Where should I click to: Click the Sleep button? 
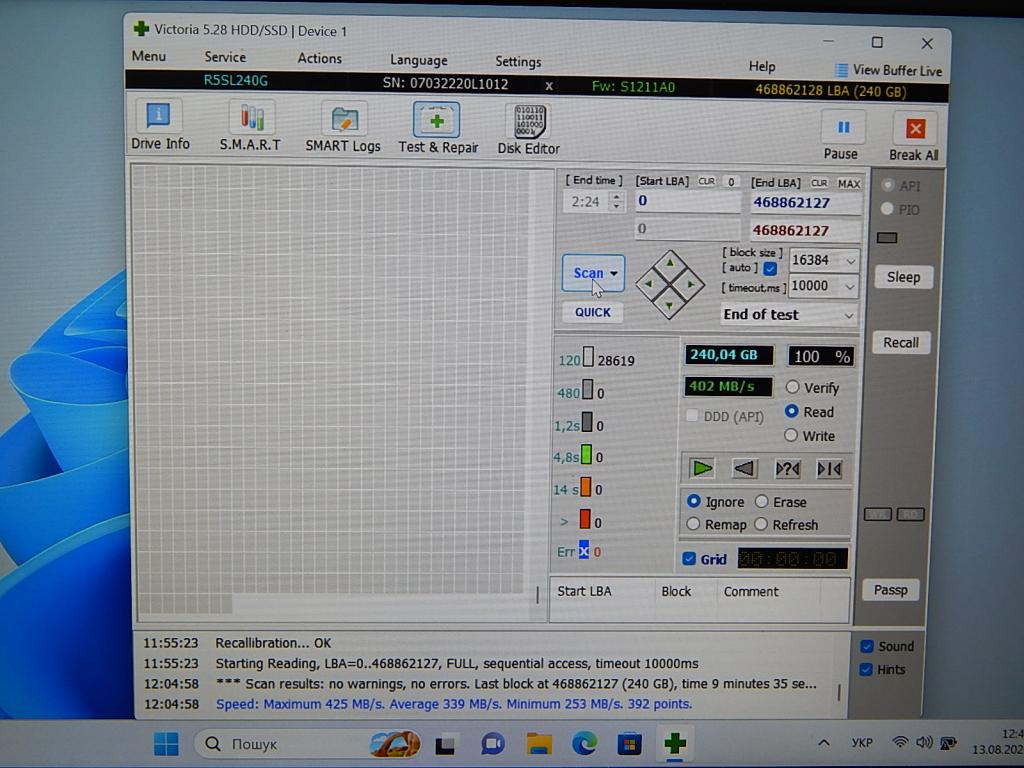point(903,277)
